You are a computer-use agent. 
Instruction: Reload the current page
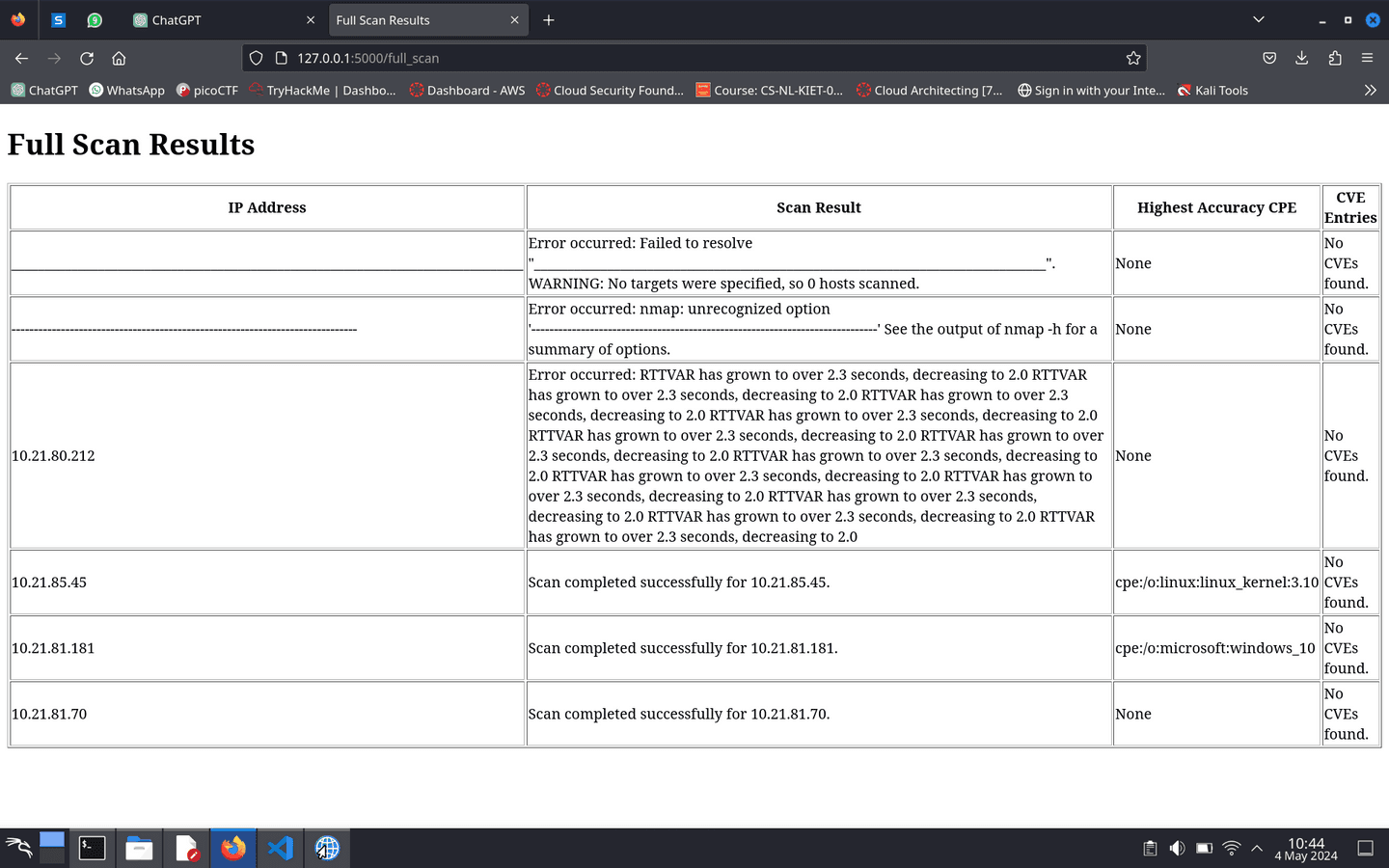click(x=87, y=58)
